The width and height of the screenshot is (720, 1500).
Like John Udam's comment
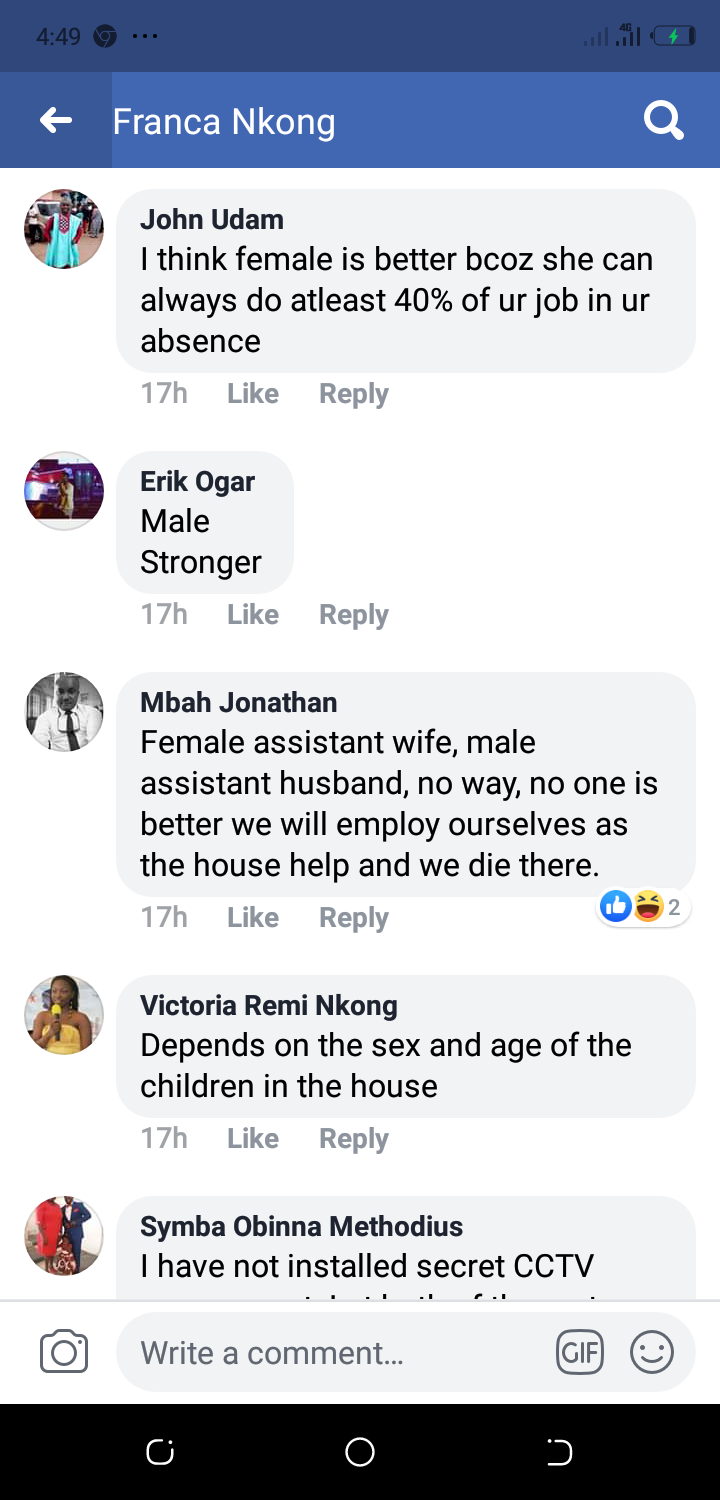252,394
